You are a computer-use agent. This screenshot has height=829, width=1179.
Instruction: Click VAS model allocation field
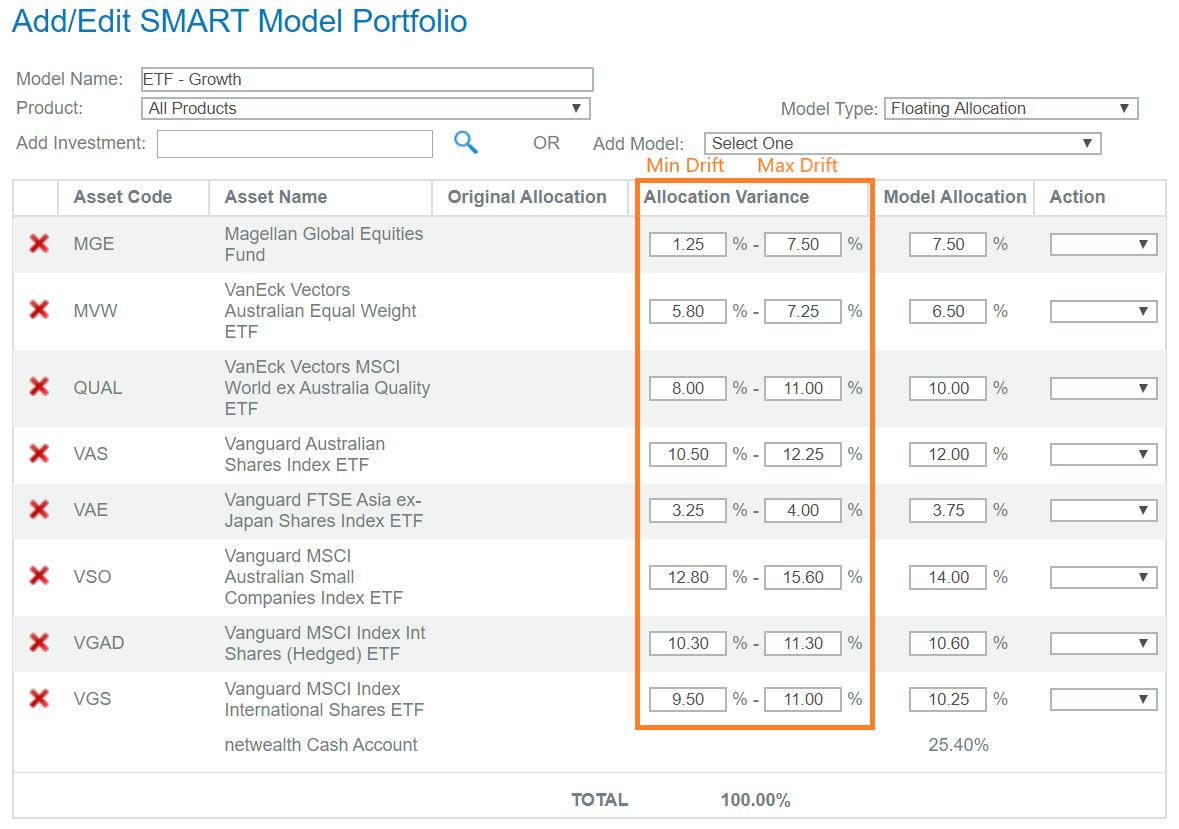(x=948, y=454)
